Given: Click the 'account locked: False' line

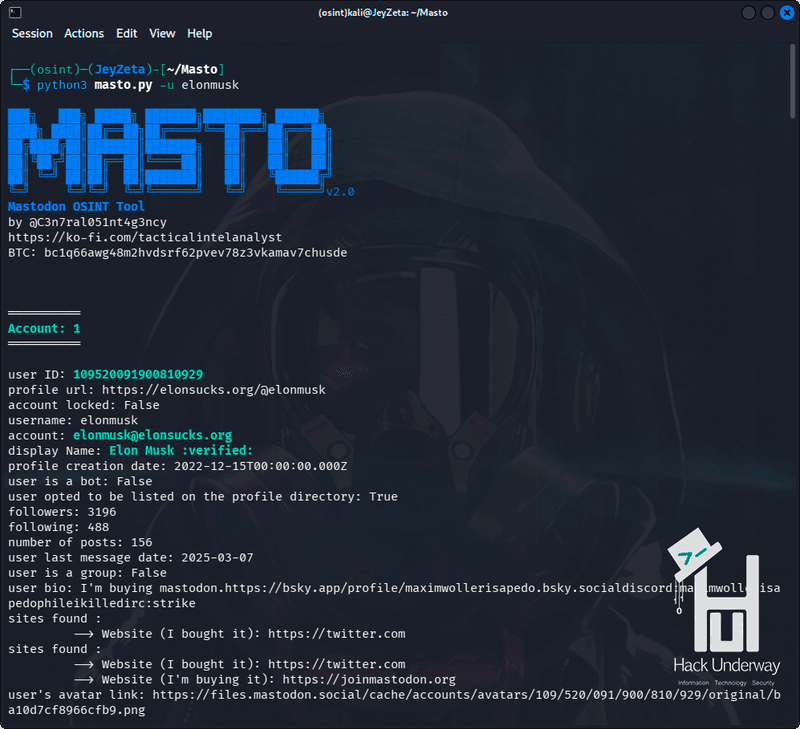Looking at the screenshot, I should (x=84, y=405).
